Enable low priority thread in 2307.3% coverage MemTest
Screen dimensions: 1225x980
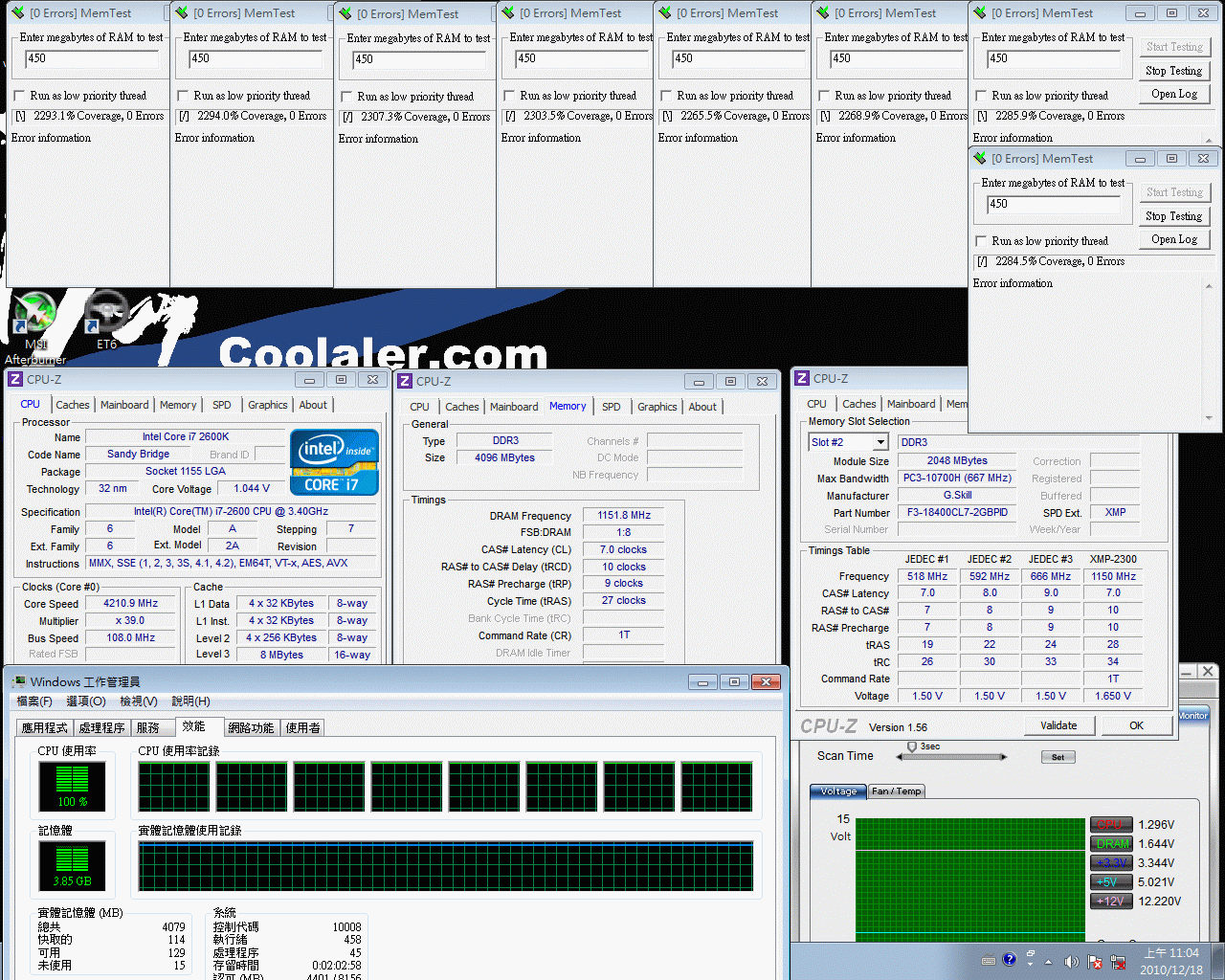(x=346, y=97)
